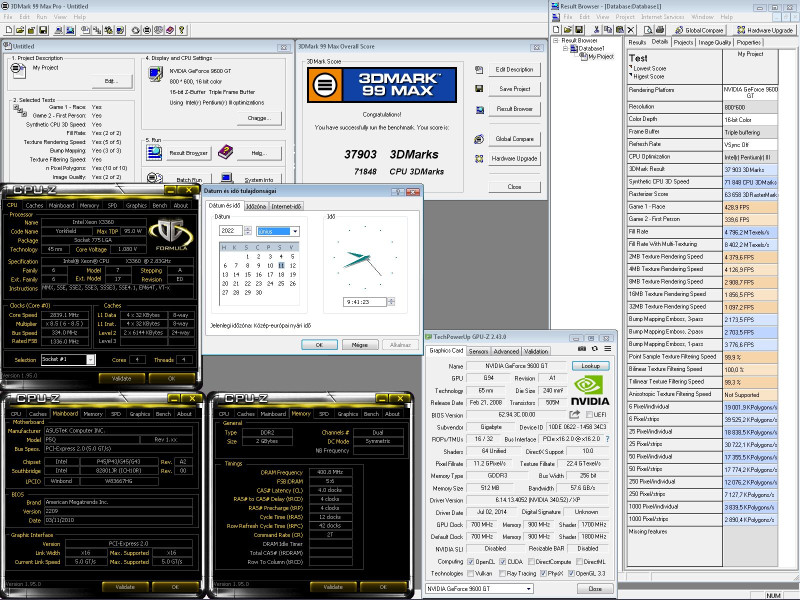Click the Save Project floppy icon beside score
Screen dimensions: 800x600
[x=479, y=89]
